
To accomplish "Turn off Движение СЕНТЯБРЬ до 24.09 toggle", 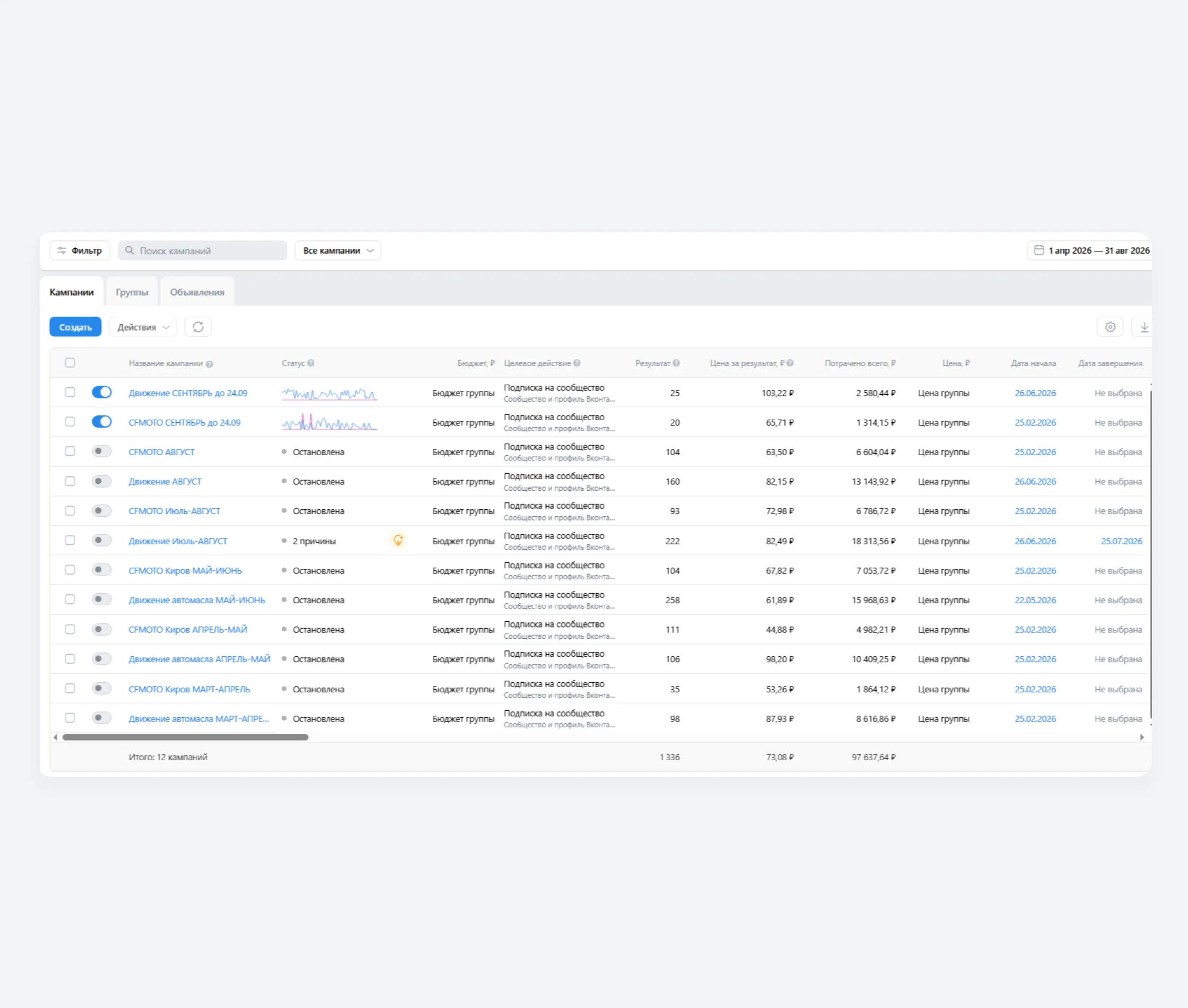I will 102,392.
